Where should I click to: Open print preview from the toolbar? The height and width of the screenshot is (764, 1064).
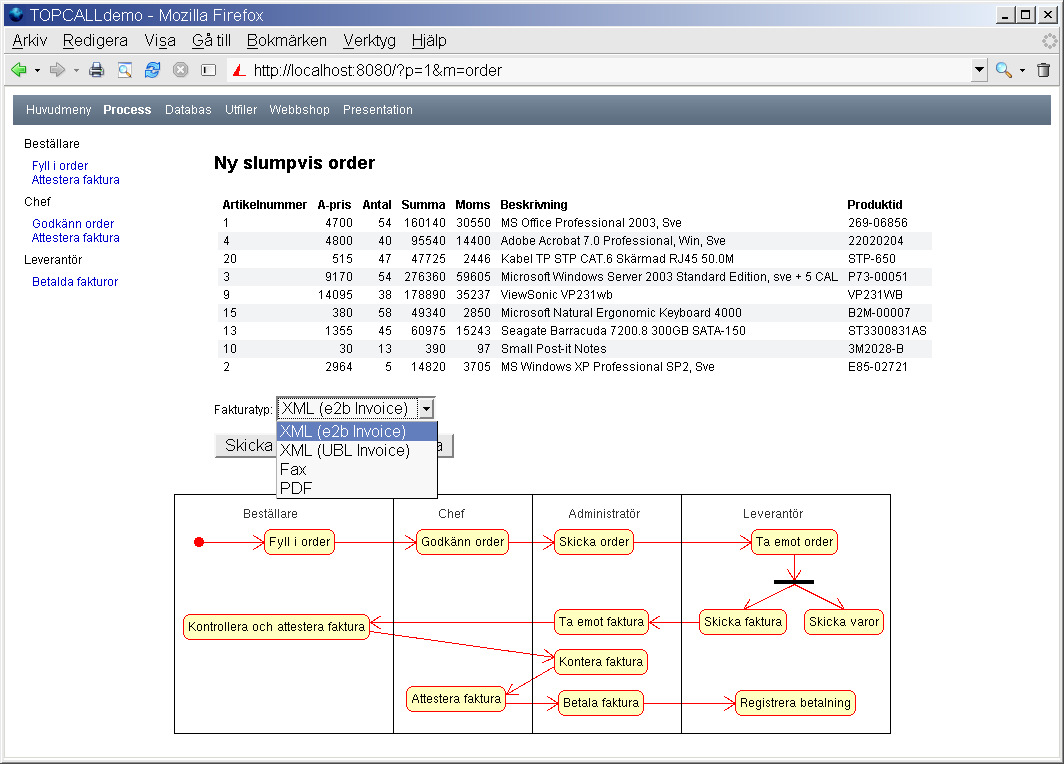pos(125,70)
